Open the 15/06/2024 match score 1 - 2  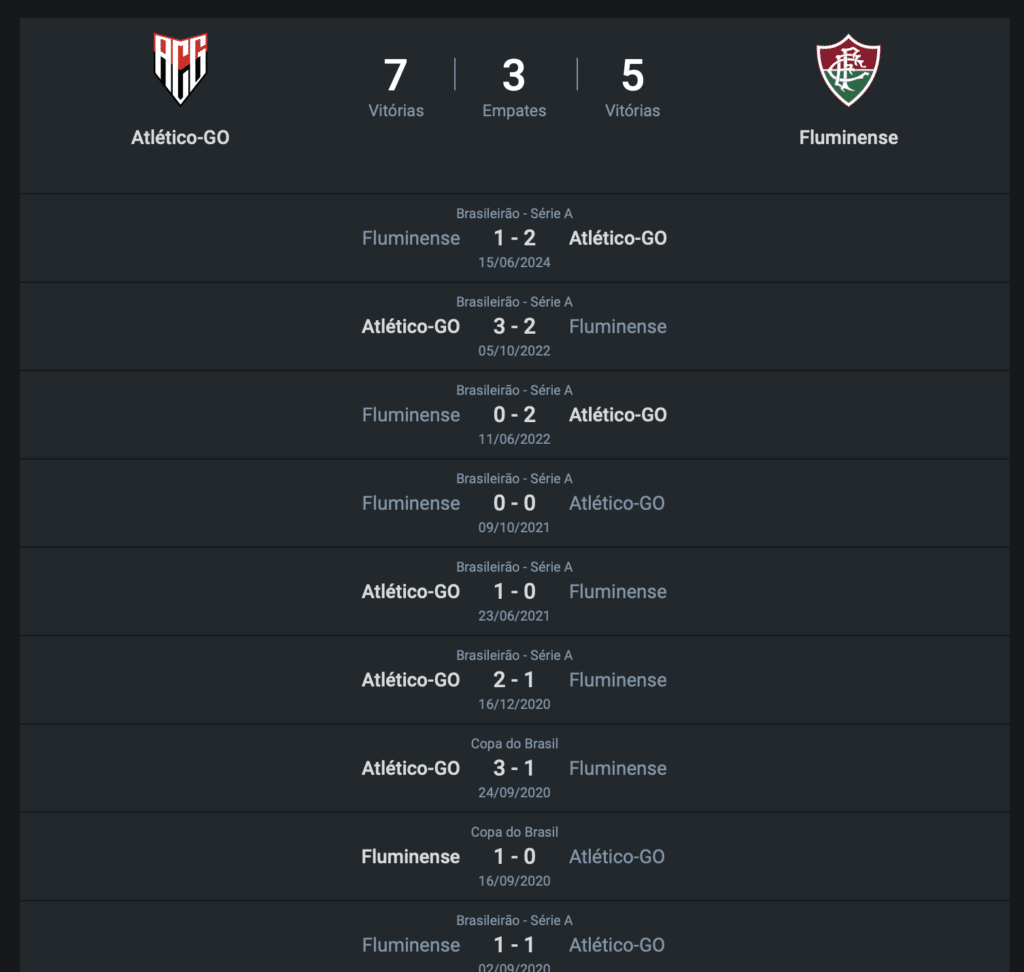[x=514, y=238]
